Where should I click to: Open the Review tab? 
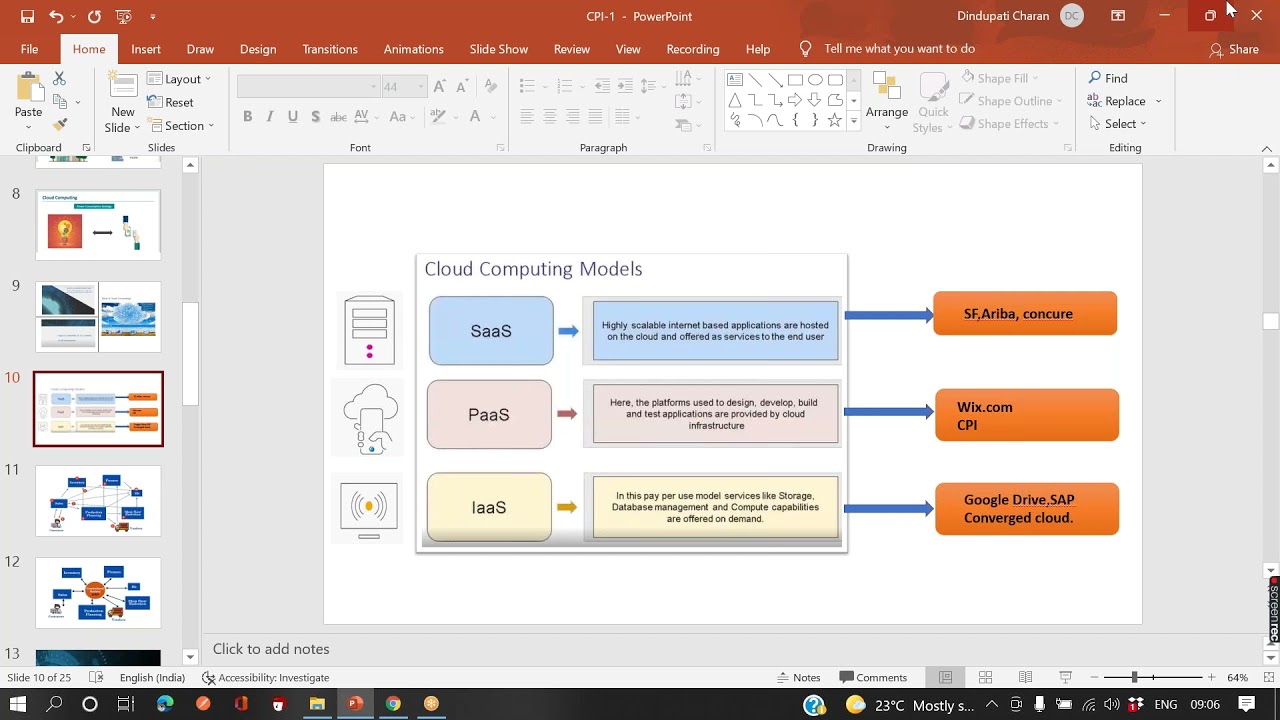[572, 49]
